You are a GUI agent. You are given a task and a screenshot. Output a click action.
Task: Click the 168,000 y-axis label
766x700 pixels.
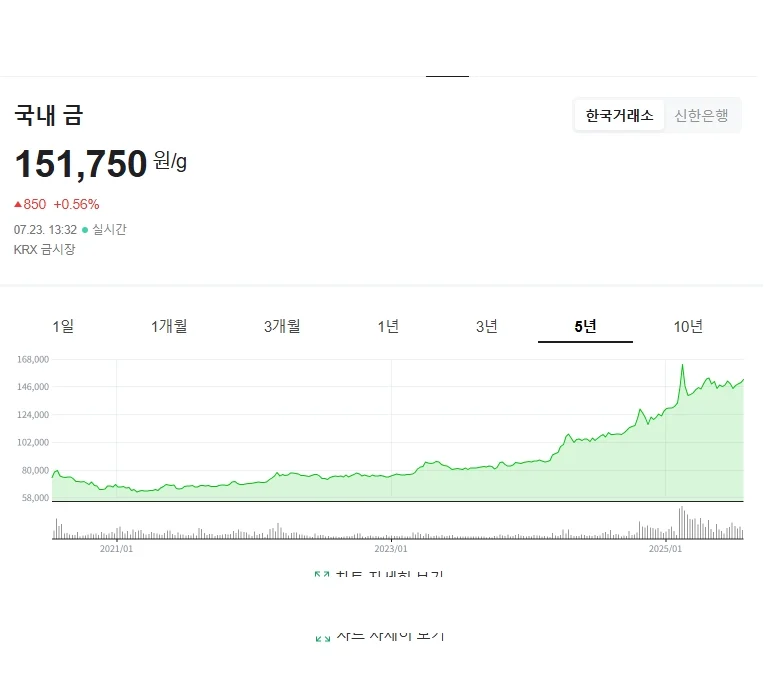[33, 360]
